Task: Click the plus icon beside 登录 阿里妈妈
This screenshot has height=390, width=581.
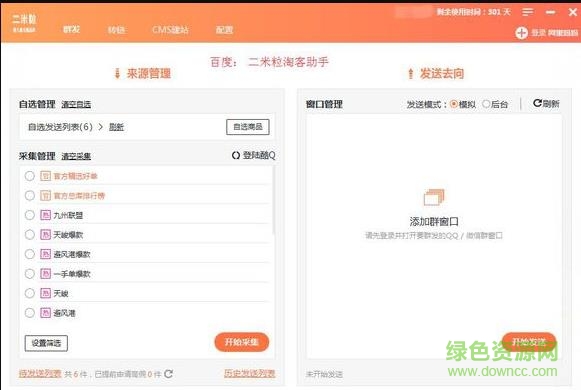Action: [x=521, y=33]
